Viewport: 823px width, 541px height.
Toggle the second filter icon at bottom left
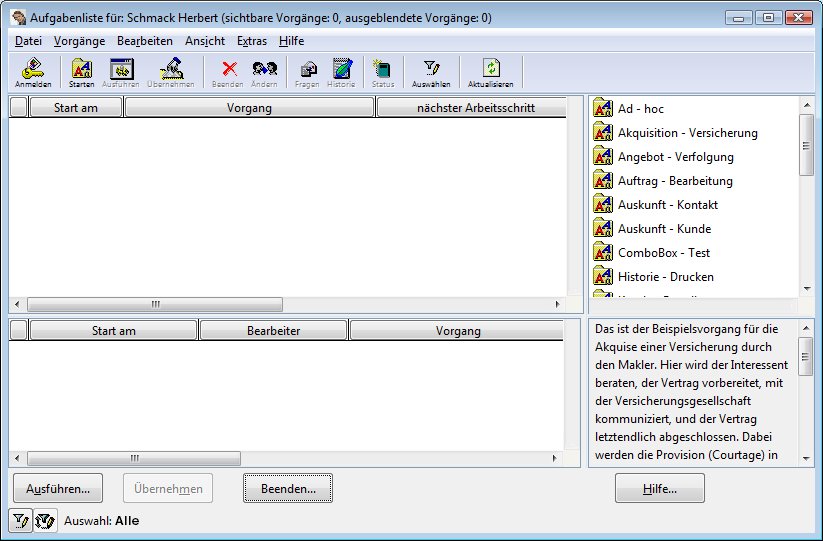point(45,521)
